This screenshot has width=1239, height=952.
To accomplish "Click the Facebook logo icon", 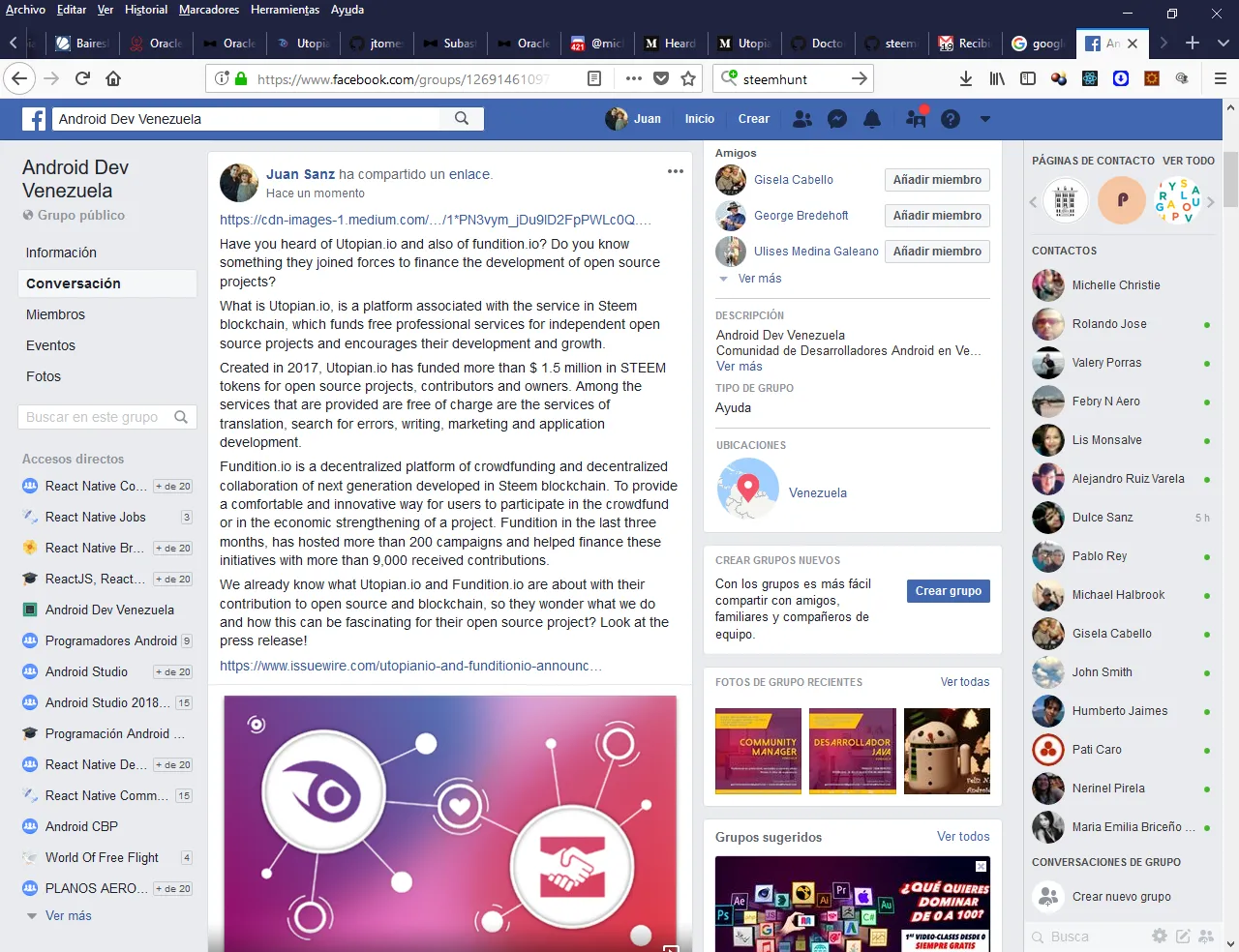I will coord(34,119).
